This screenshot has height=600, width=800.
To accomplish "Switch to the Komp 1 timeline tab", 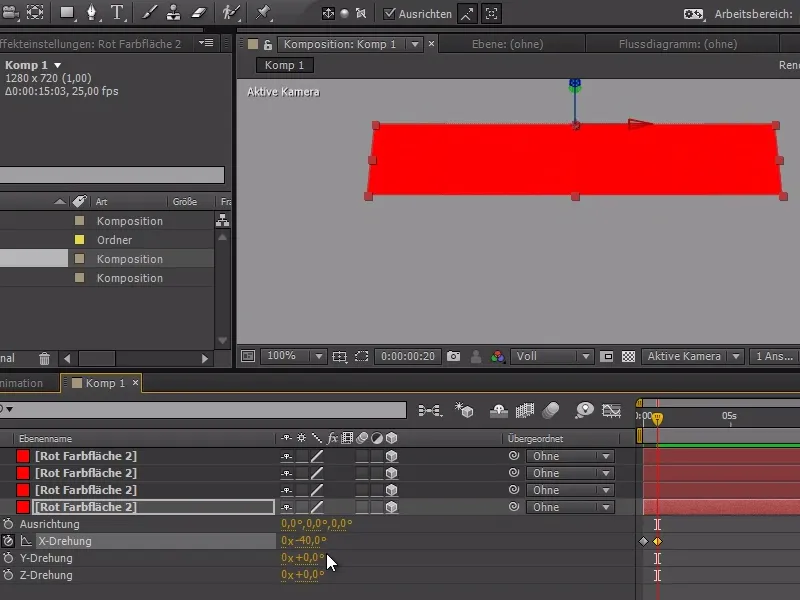I will point(105,383).
